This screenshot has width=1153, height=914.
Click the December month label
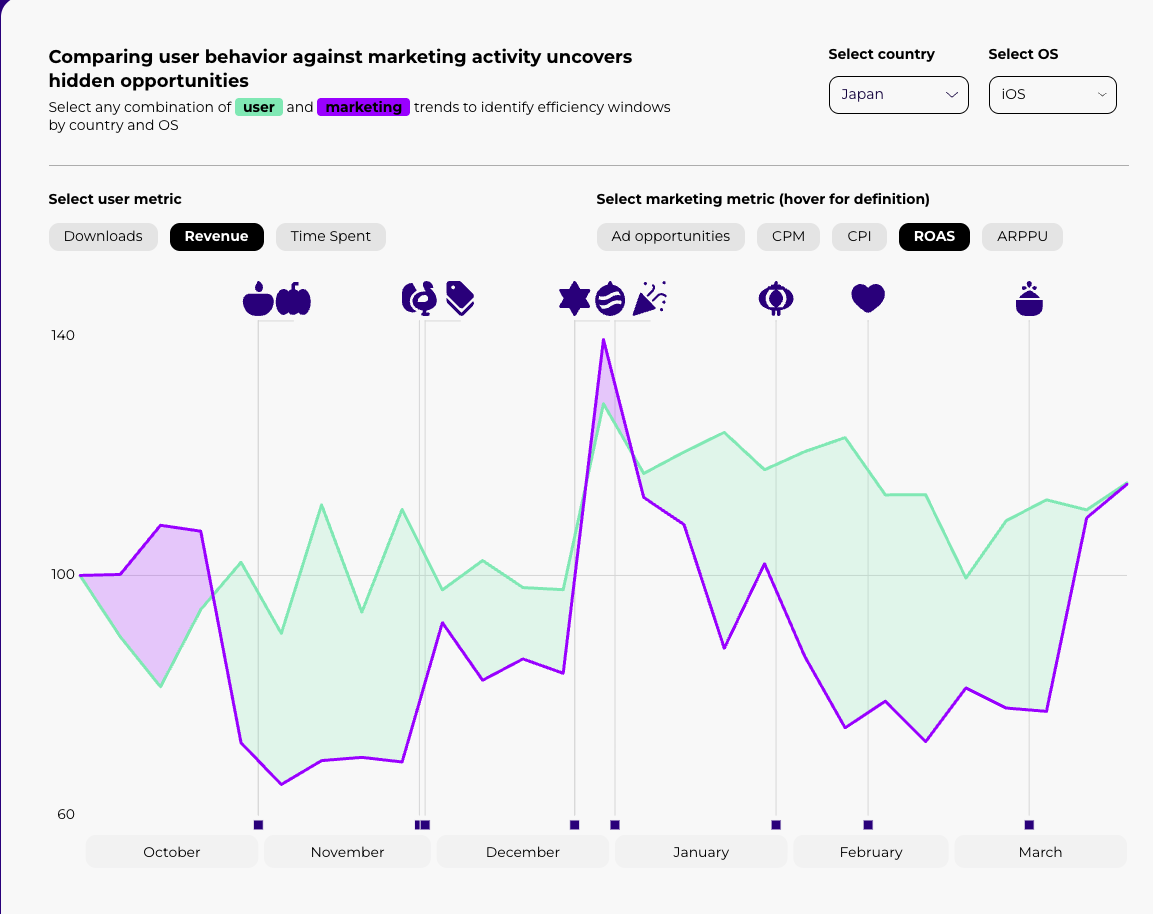522,852
